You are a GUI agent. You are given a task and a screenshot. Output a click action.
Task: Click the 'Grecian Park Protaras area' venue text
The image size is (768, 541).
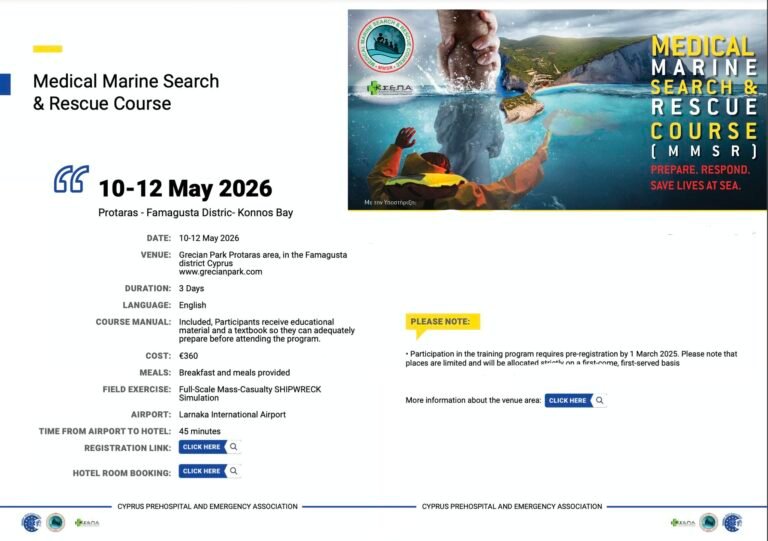click(x=263, y=259)
